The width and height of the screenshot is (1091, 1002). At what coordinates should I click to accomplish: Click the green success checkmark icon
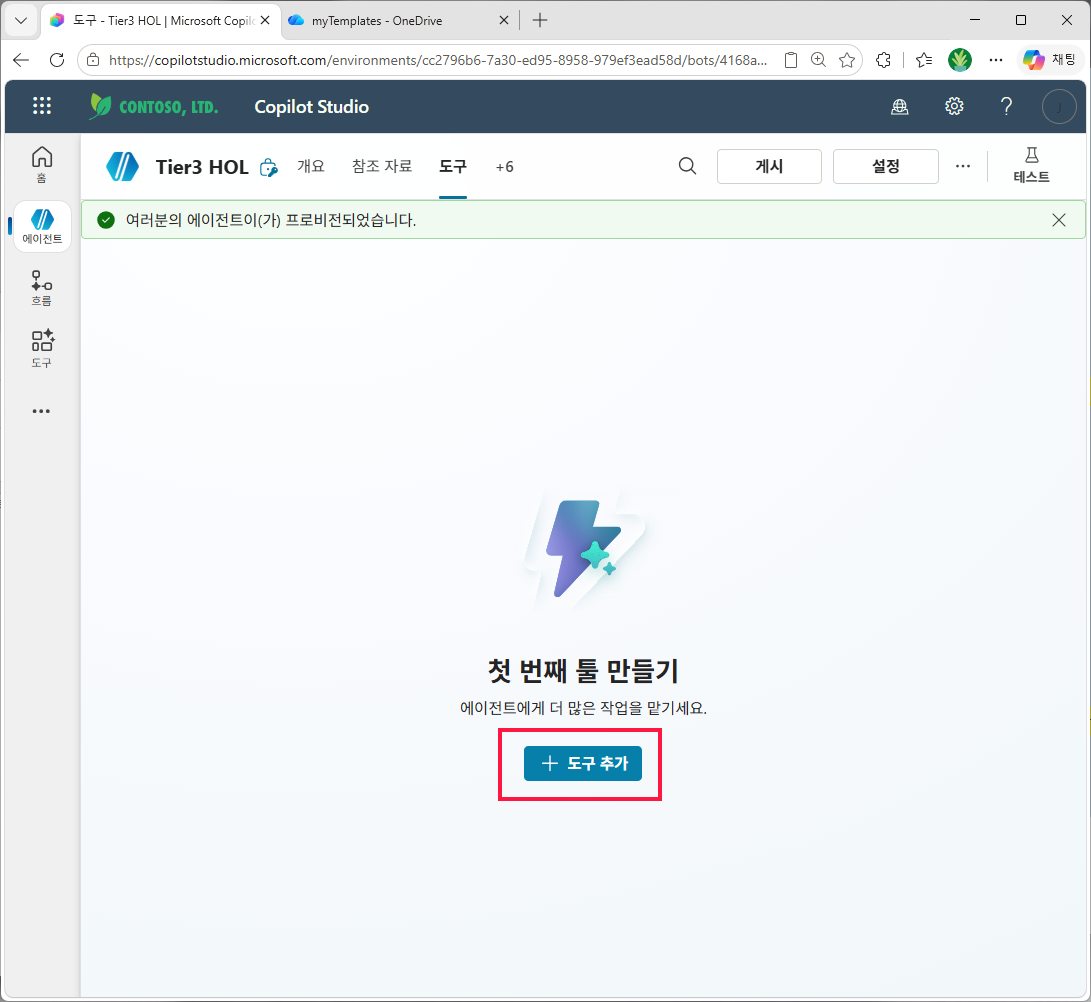(x=106, y=221)
